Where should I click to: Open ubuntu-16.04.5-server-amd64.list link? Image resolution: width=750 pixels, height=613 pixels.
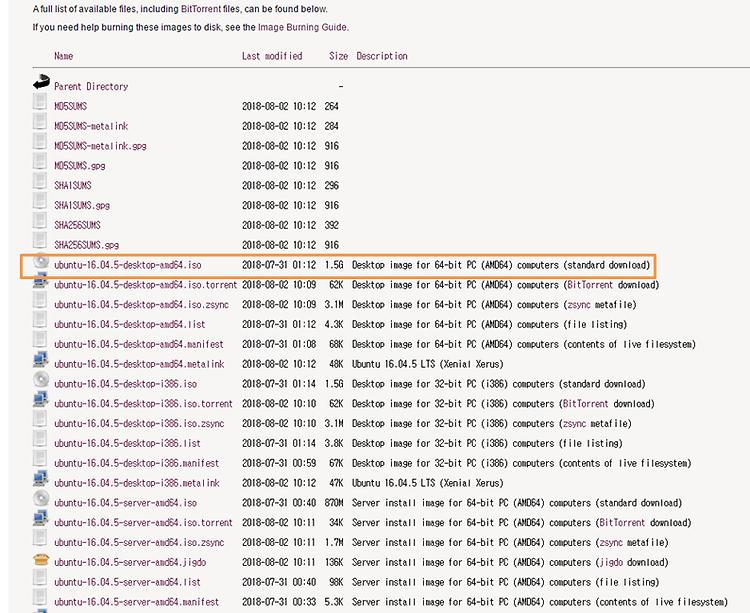(x=127, y=582)
